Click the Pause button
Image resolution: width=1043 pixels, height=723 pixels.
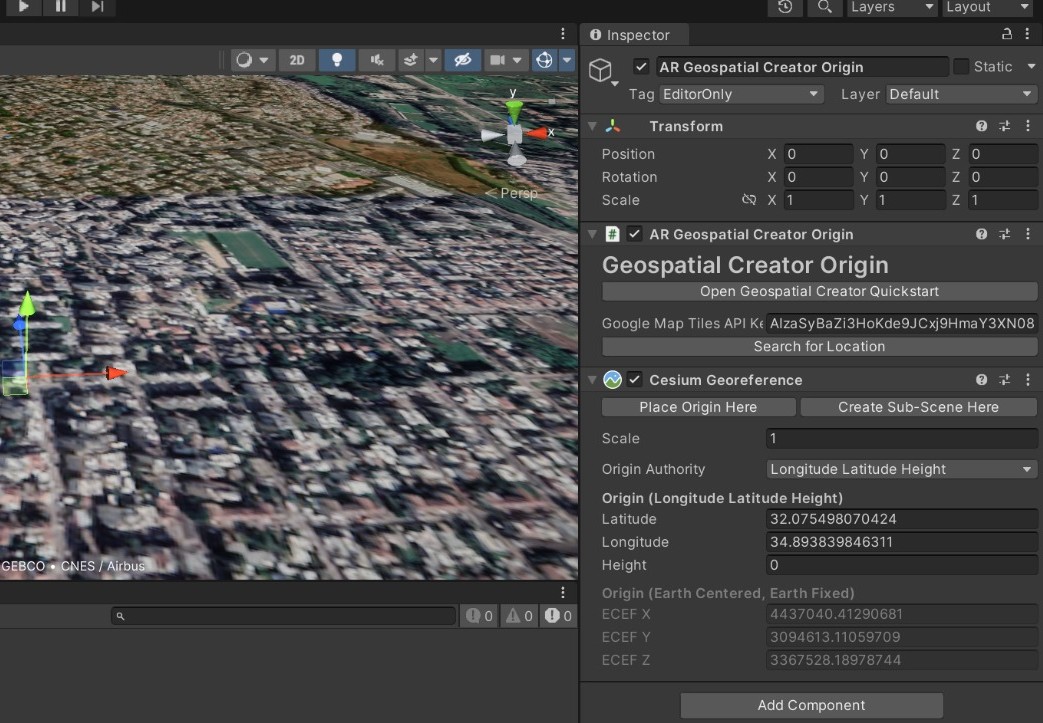click(x=61, y=7)
